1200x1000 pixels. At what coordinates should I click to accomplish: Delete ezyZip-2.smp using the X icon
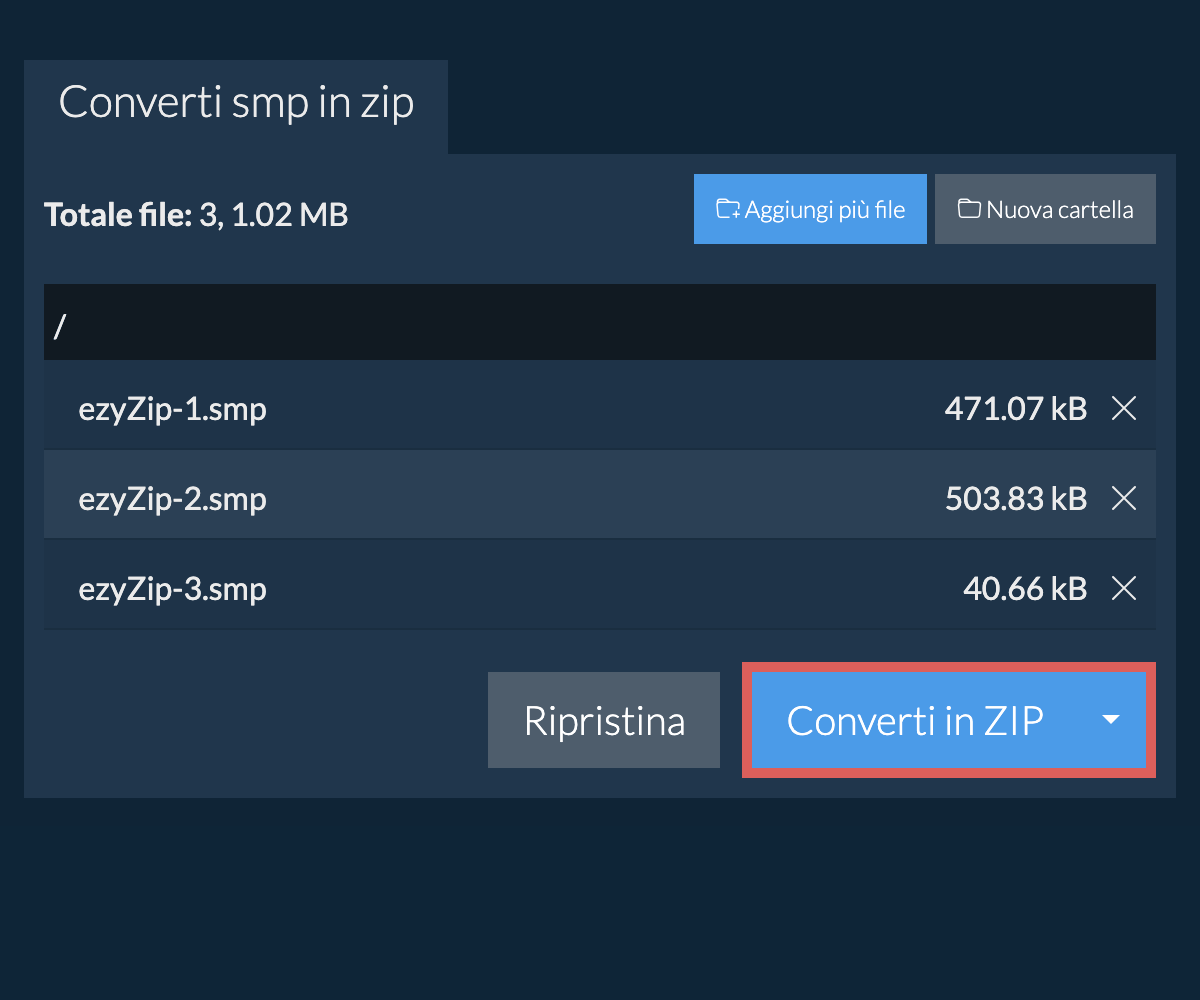tap(1124, 498)
